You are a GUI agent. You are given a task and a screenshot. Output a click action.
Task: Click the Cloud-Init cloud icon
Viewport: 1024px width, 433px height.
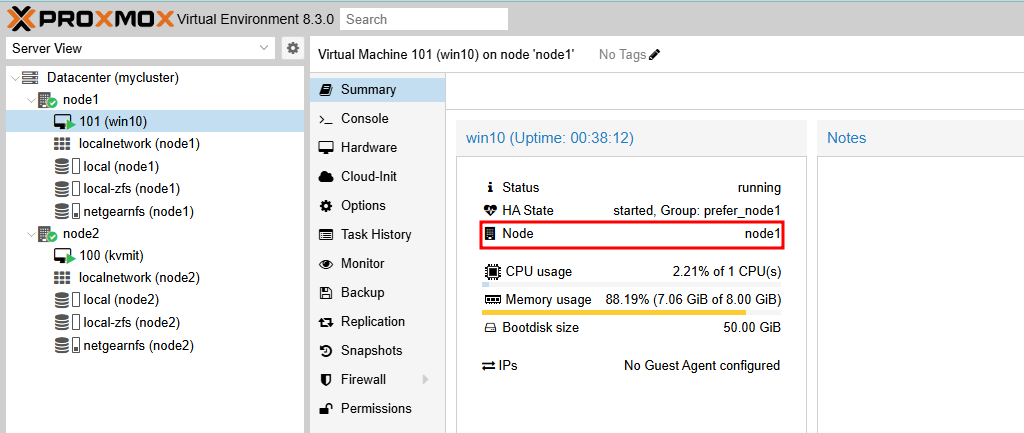(326, 176)
